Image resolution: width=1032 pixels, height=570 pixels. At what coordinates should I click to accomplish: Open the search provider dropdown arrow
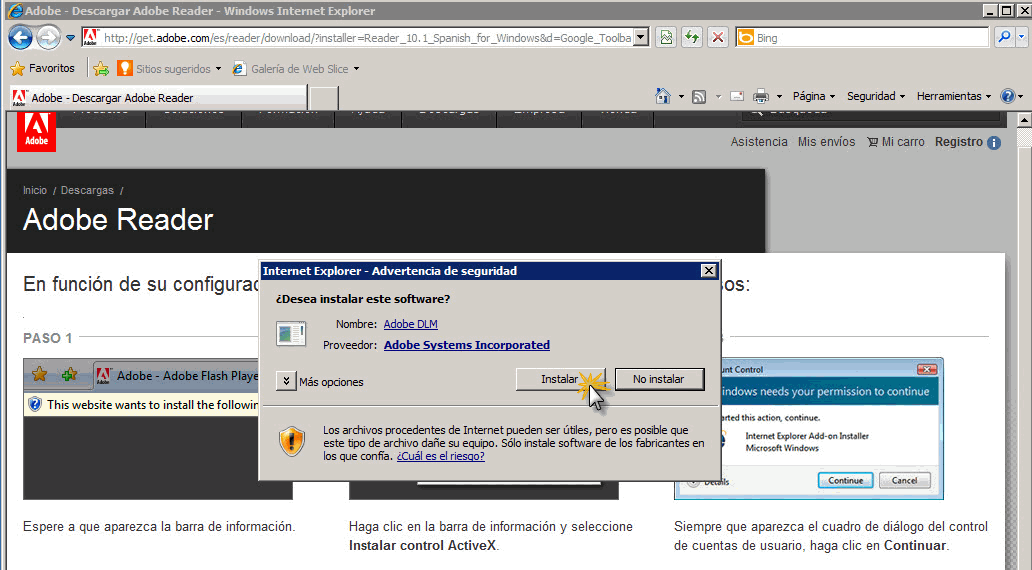[x=1021, y=38]
